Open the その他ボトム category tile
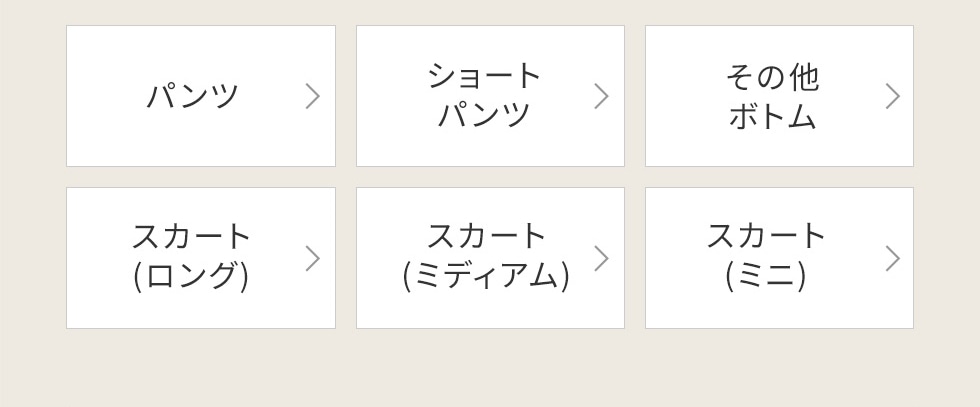 tap(779, 96)
